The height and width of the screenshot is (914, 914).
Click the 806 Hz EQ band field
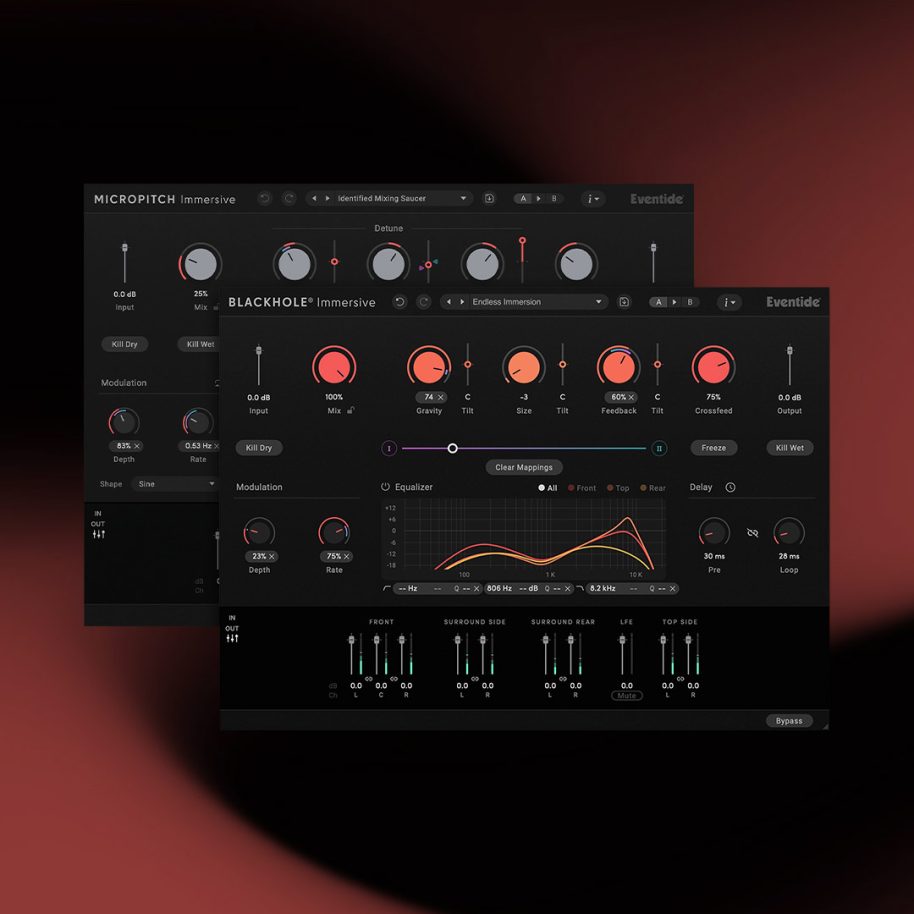[499, 588]
